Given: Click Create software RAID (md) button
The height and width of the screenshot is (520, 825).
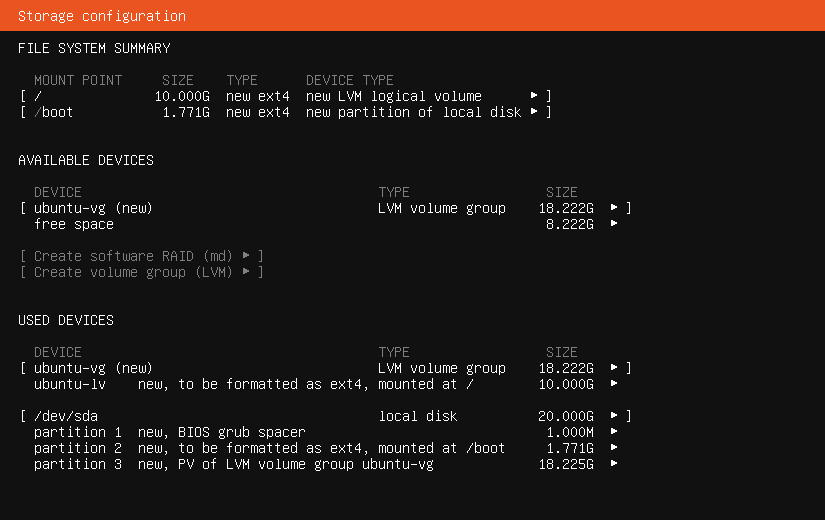Looking at the screenshot, I should click(x=141, y=256).
